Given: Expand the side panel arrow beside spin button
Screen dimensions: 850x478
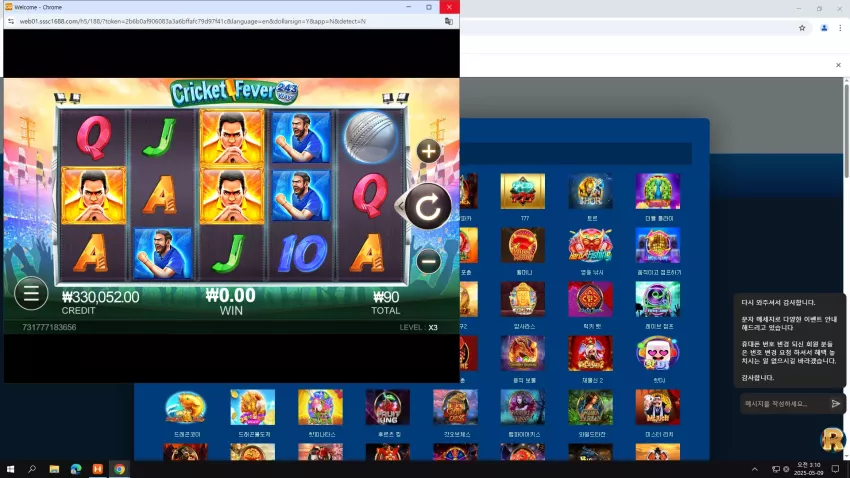Looking at the screenshot, I should tap(400, 206).
